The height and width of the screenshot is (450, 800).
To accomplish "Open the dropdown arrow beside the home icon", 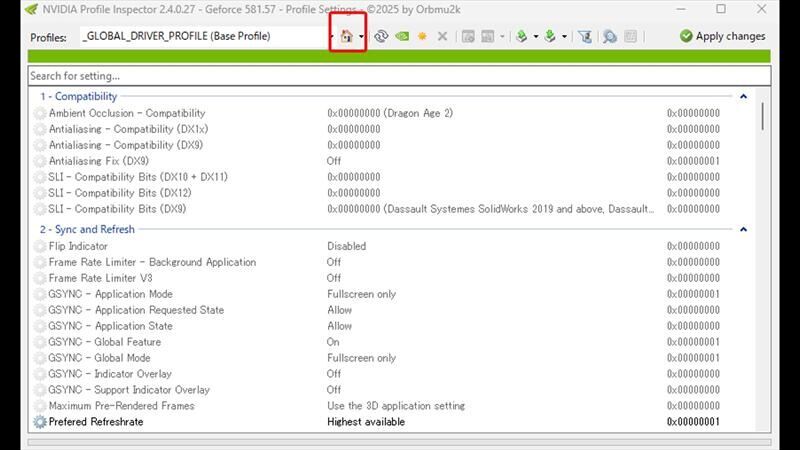I will tap(361, 36).
